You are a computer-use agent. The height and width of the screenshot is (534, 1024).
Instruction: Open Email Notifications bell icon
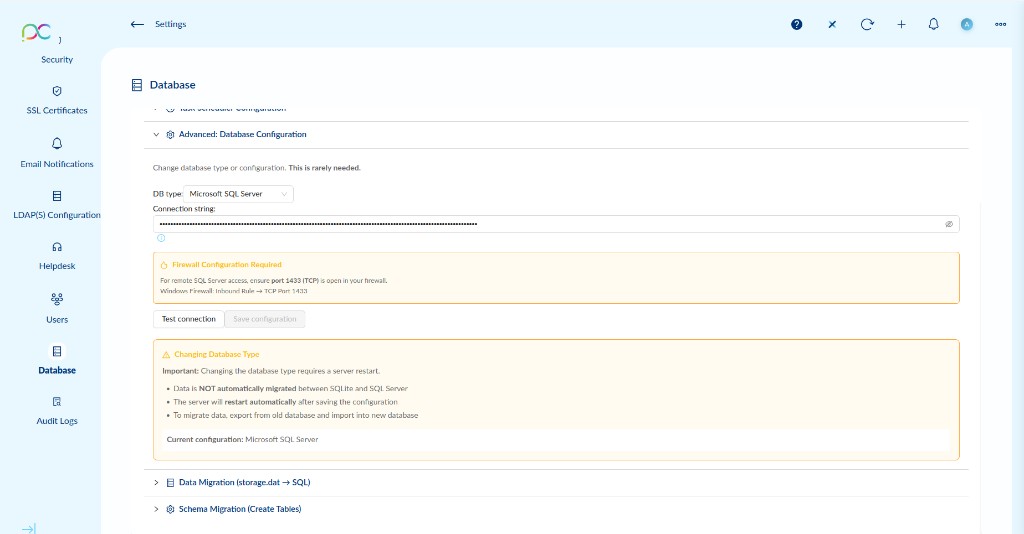[57, 143]
